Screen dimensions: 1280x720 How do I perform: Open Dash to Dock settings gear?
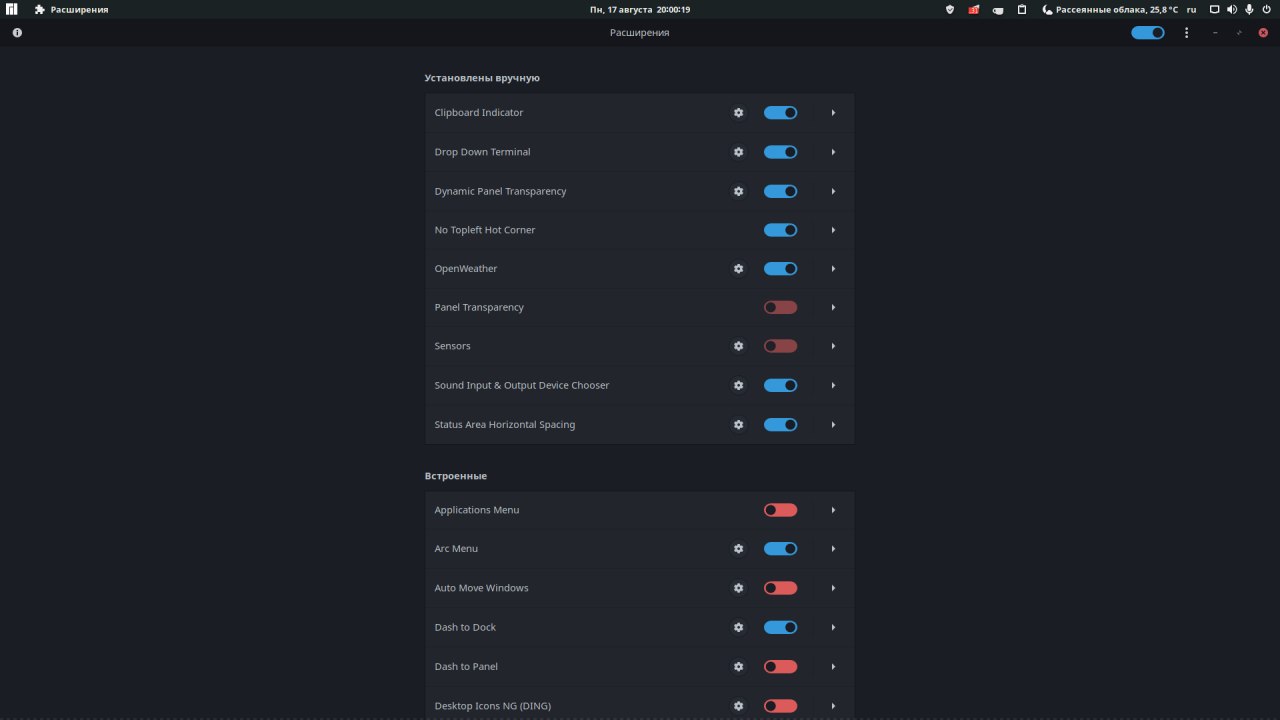(738, 628)
